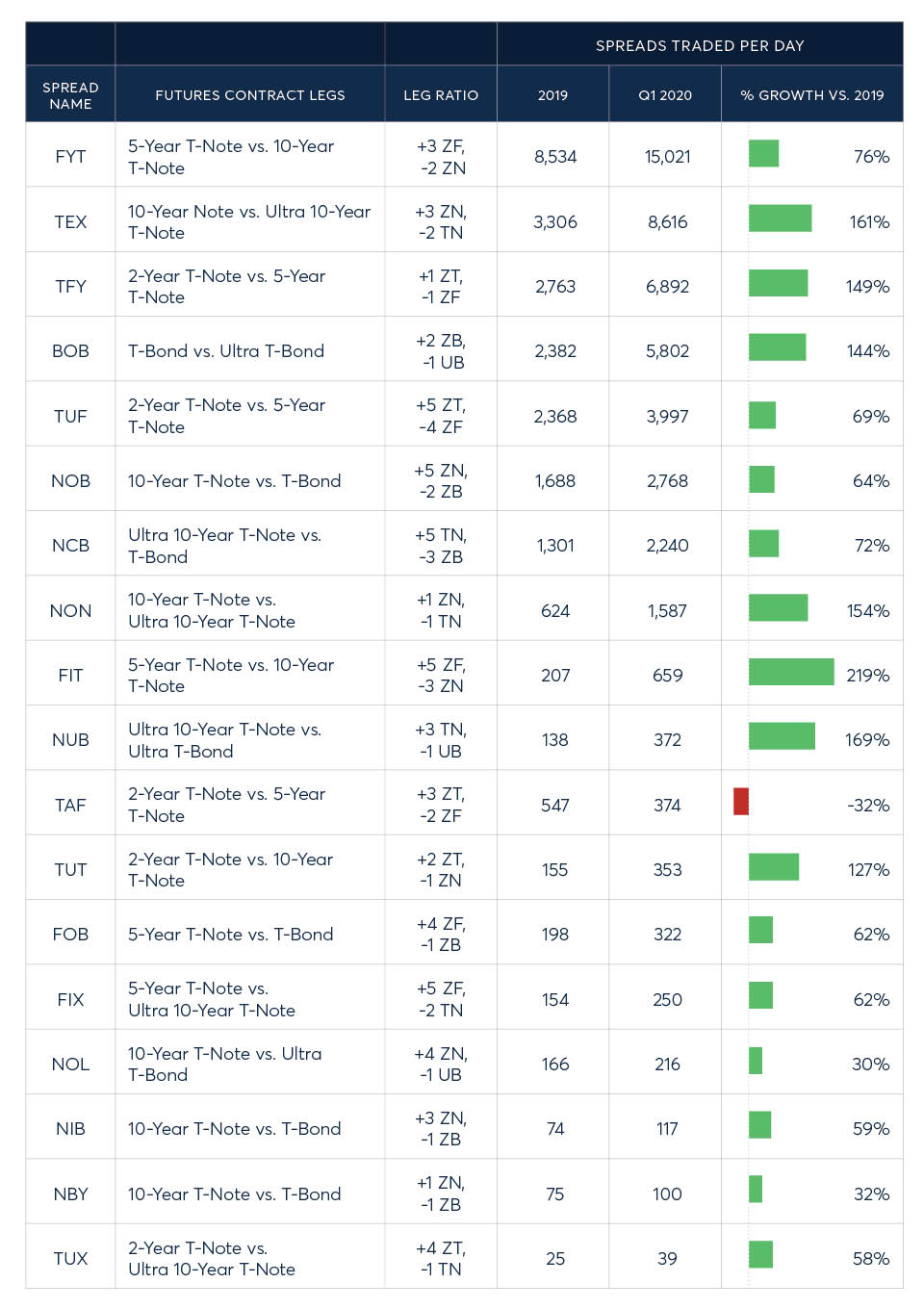Select the FYT spread name cell

[70, 157]
